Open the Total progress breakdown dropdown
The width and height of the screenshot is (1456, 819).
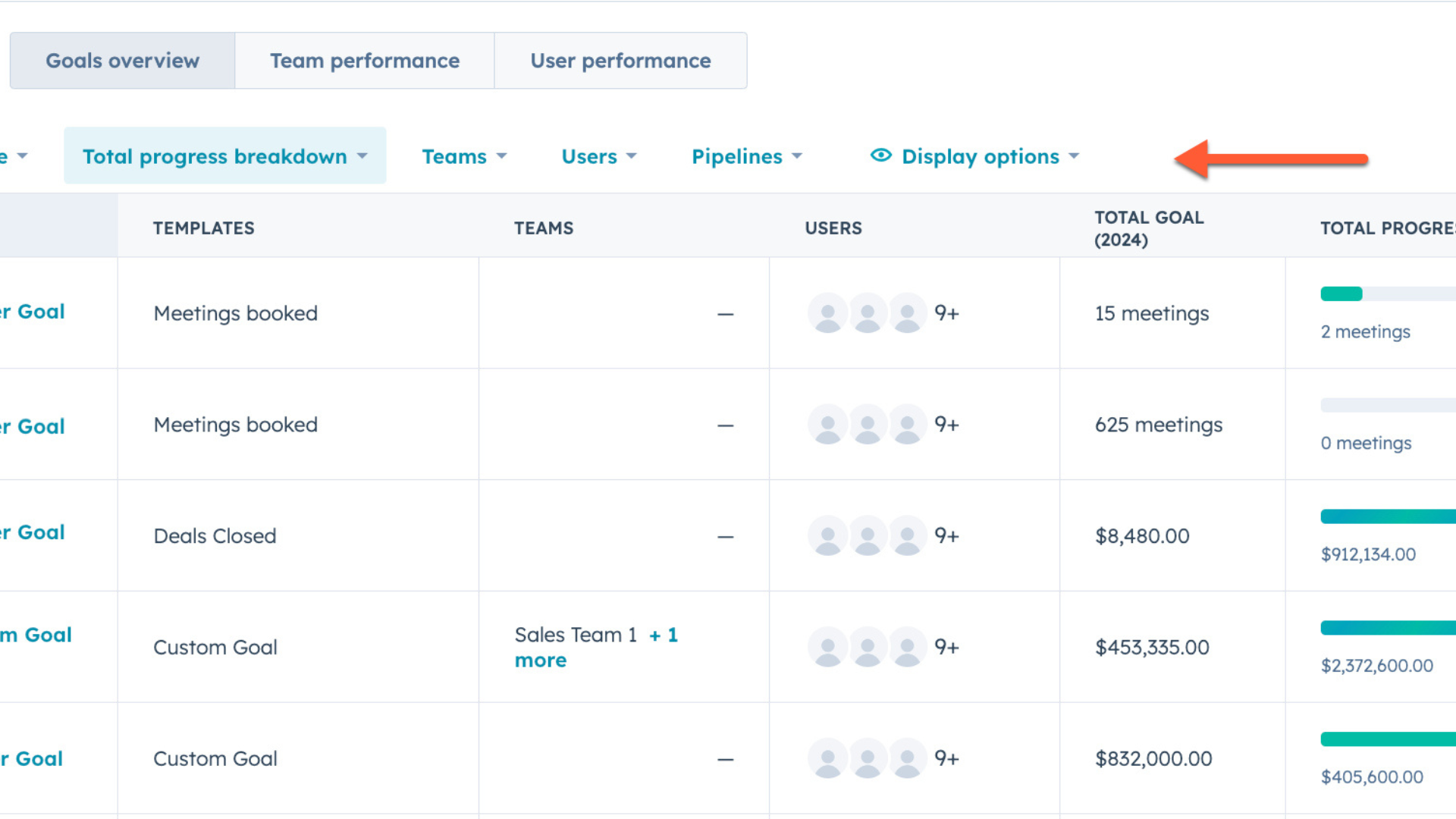224,156
